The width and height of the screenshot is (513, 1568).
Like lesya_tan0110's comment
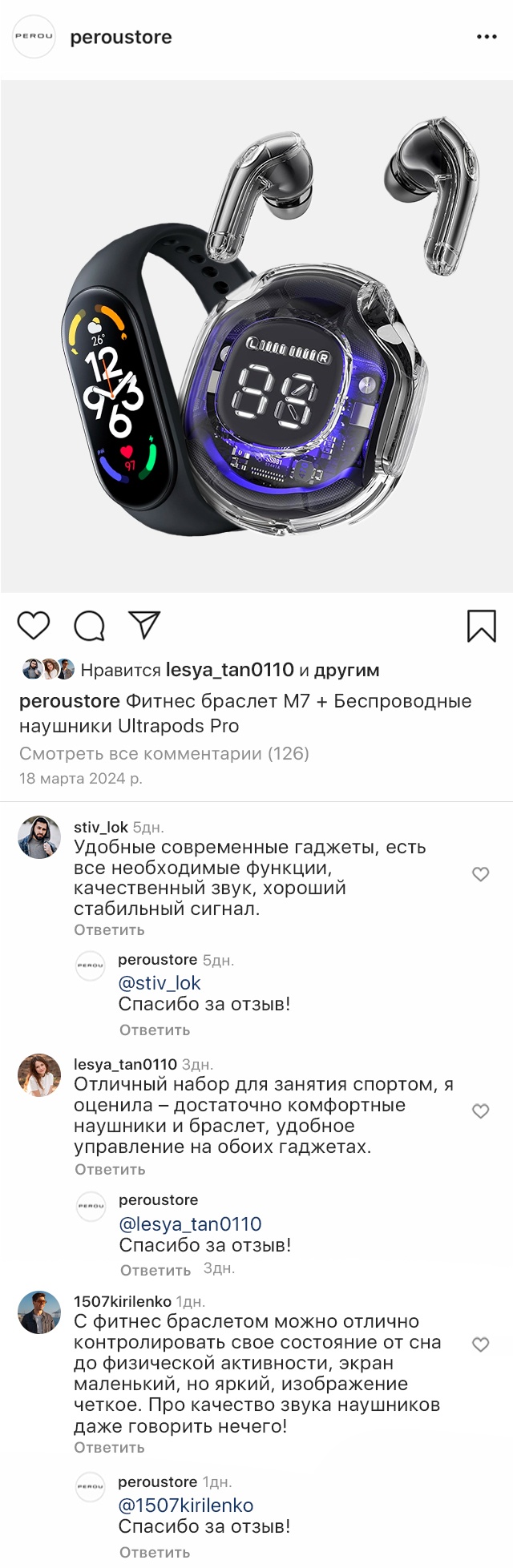pos(480,1111)
